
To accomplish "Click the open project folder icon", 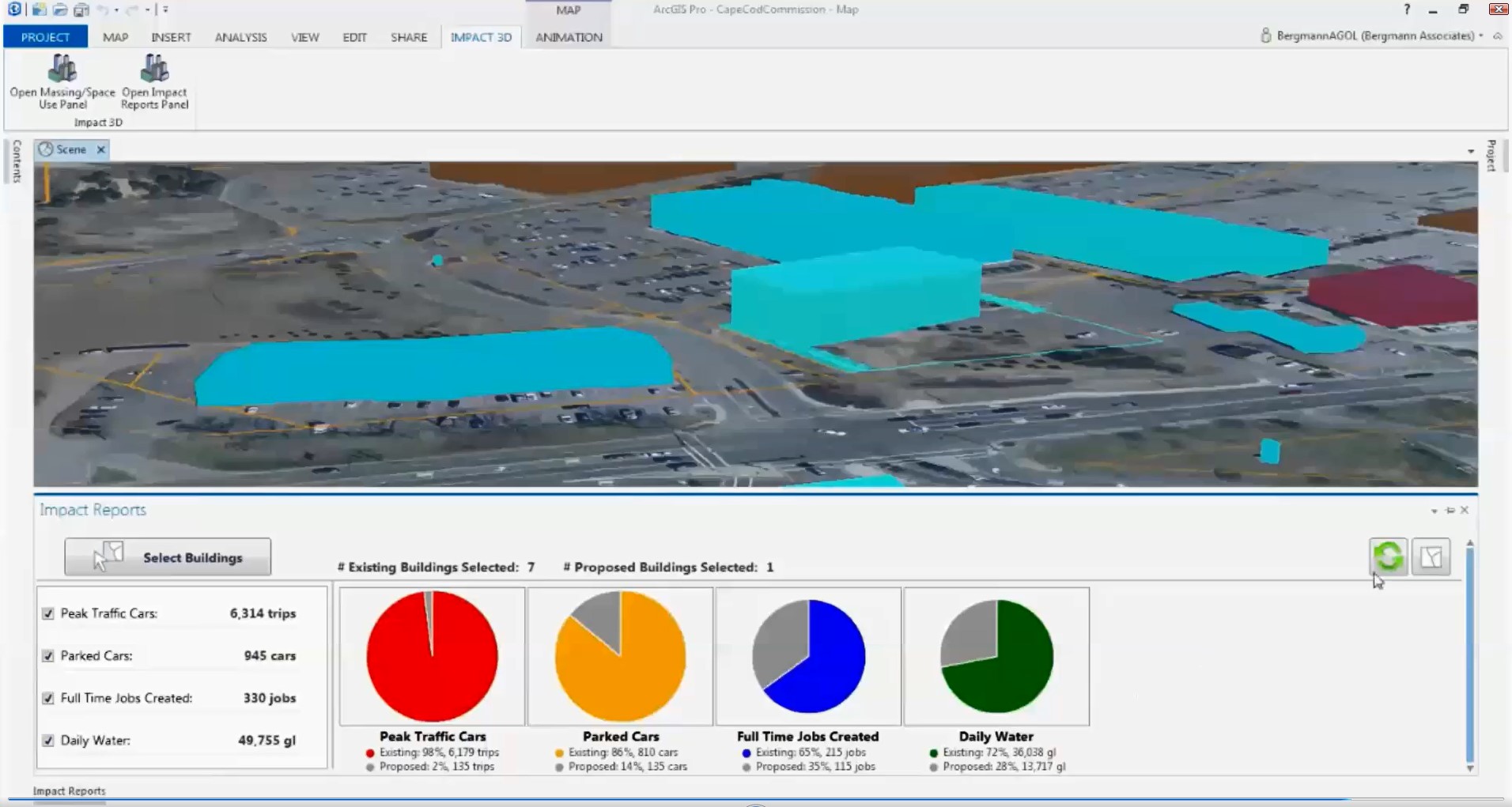I will point(60,10).
